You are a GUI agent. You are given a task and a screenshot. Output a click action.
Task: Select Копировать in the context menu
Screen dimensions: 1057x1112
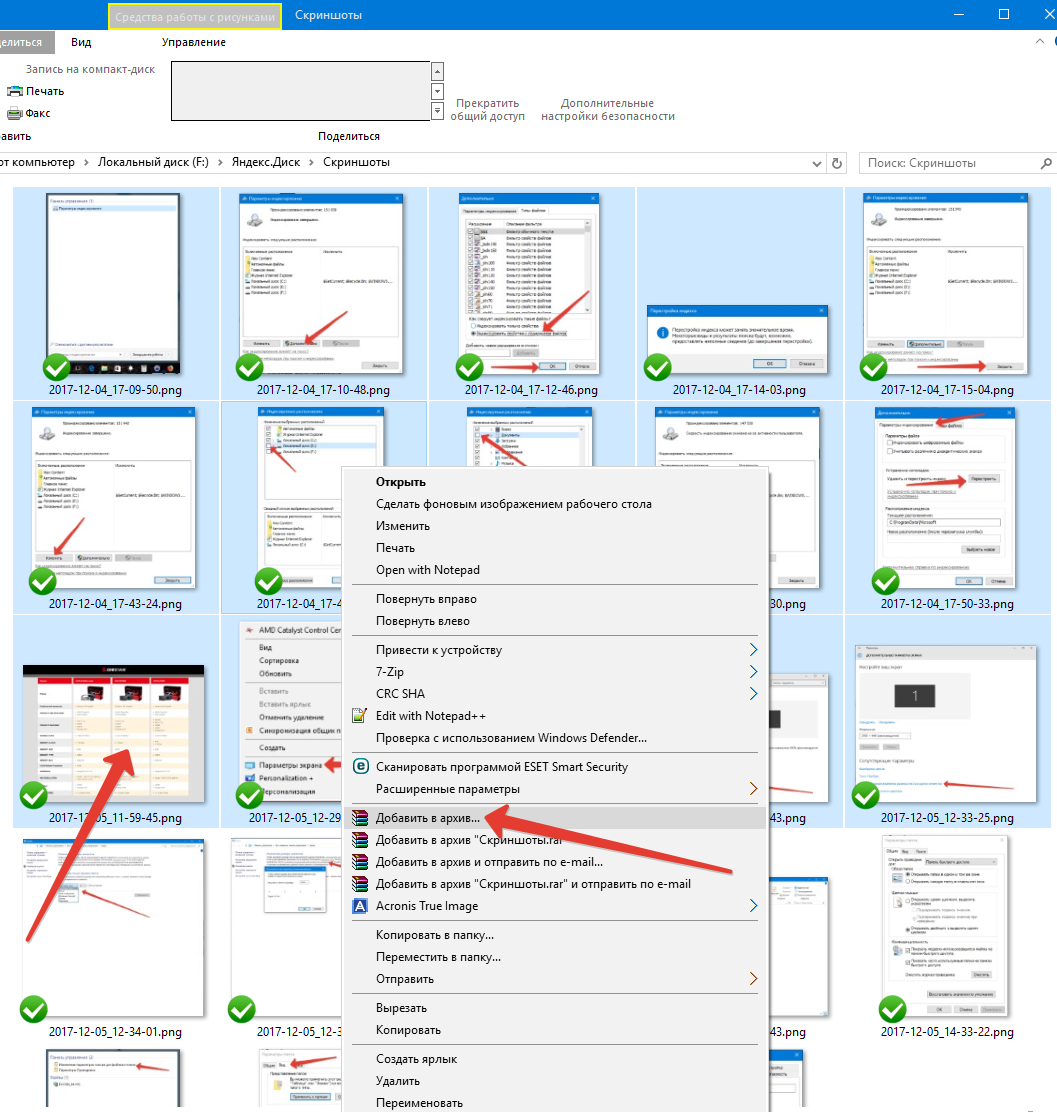pyautogui.click(x=409, y=1030)
